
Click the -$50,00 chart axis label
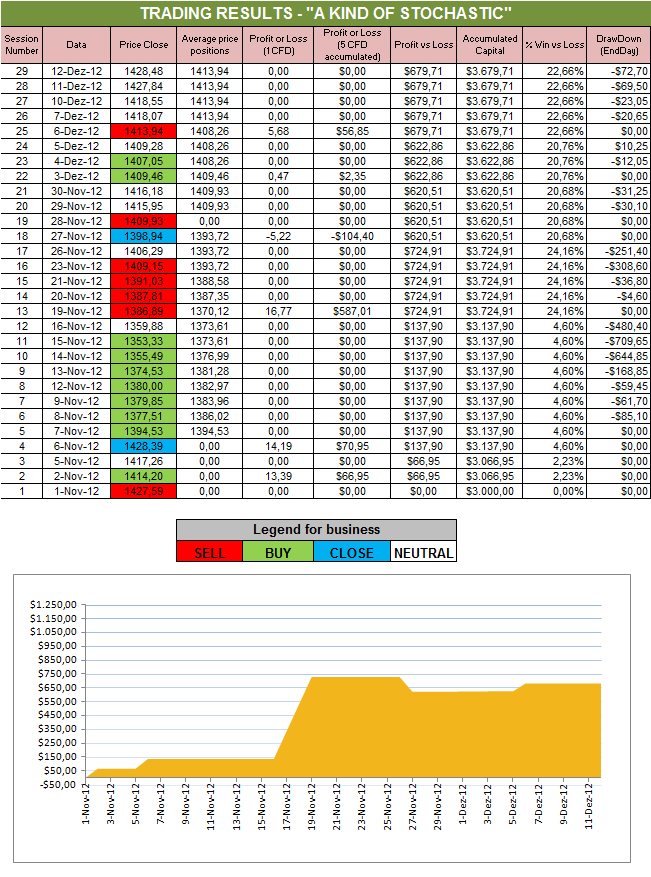click(x=58, y=784)
